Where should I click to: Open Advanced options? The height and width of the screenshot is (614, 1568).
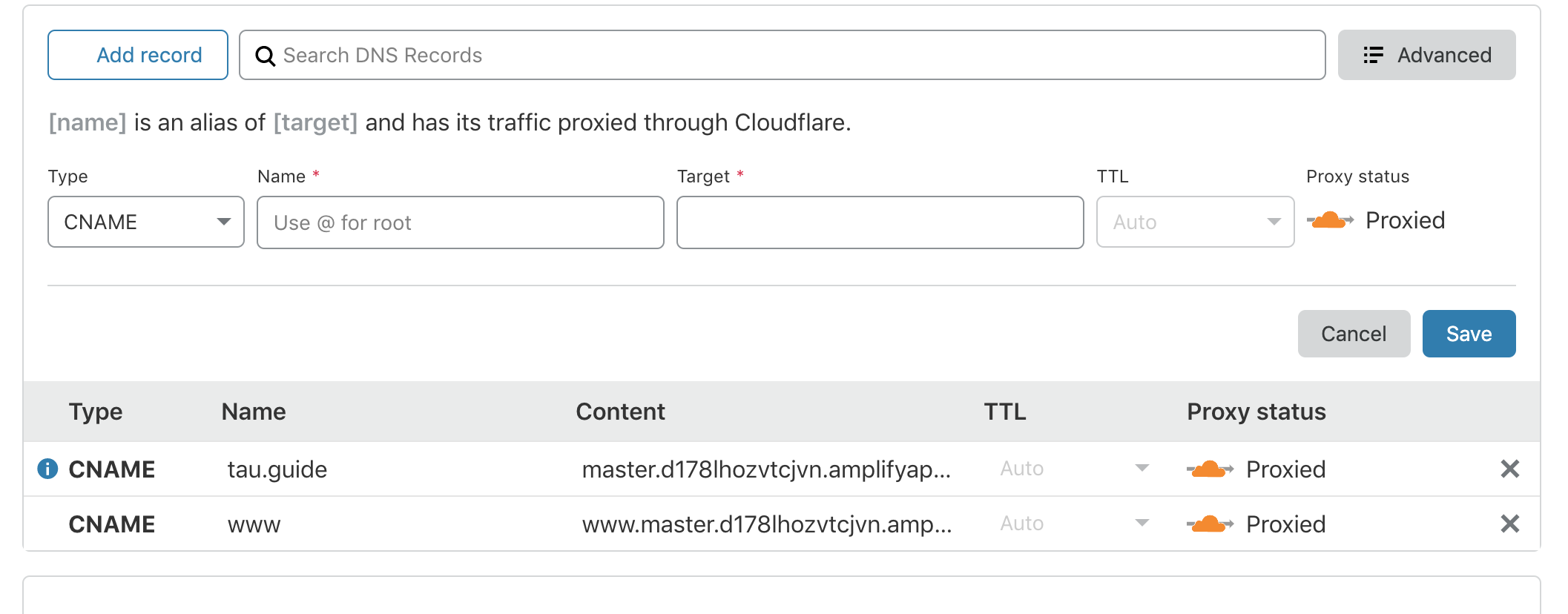point(1426,55)
